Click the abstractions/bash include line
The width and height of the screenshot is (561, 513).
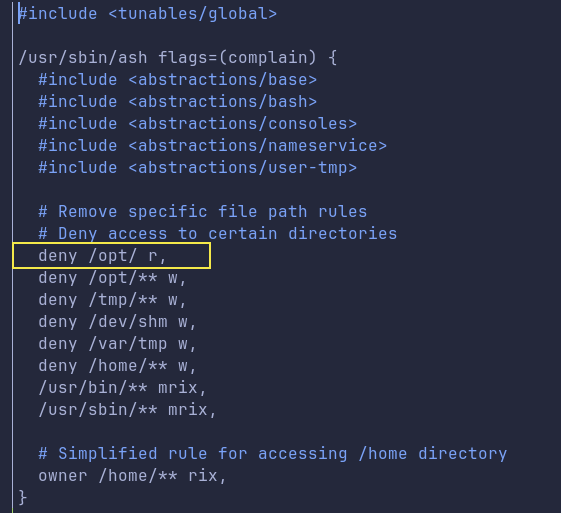tap(178, 102)
